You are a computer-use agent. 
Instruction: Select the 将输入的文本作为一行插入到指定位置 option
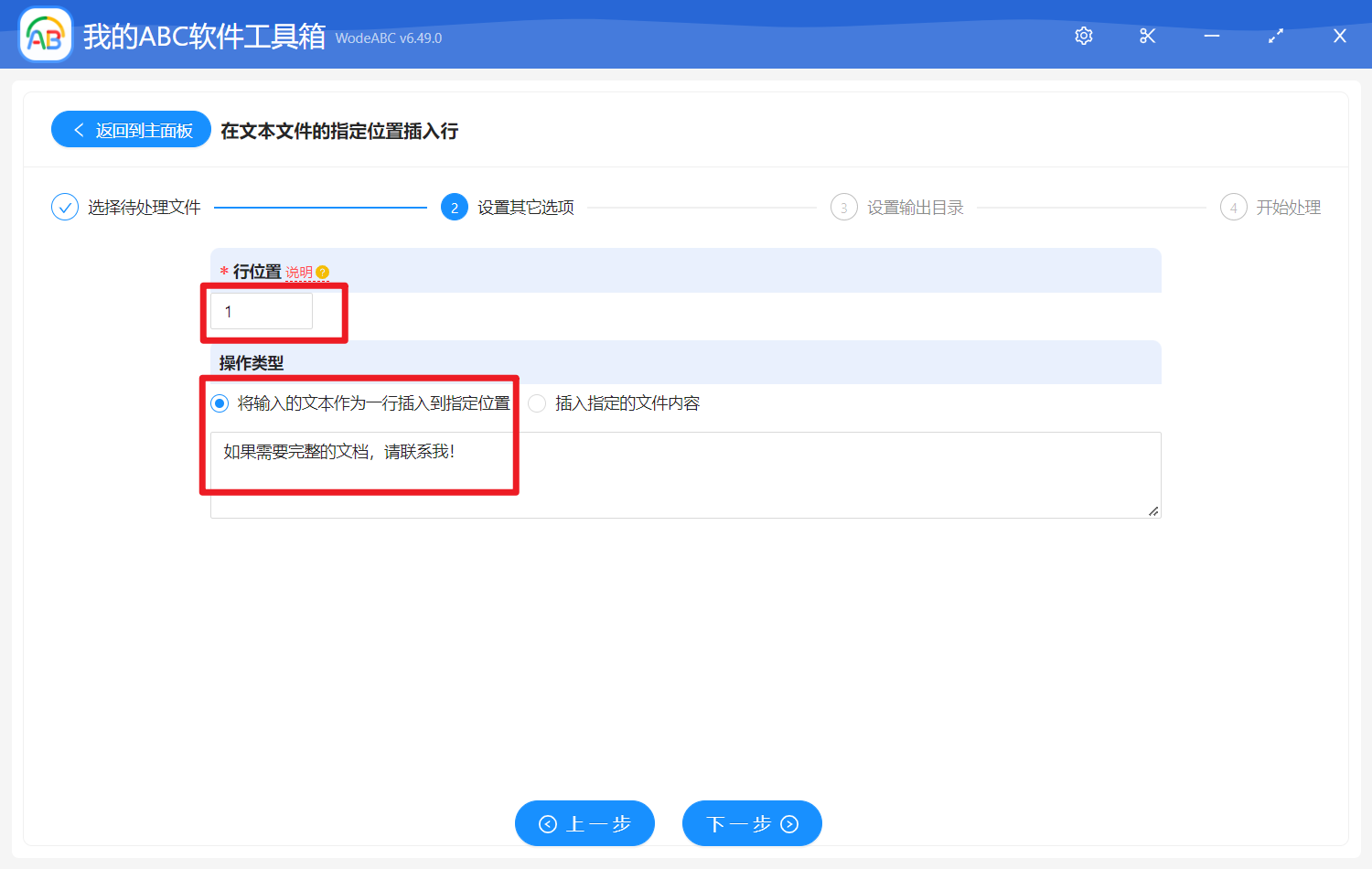point(219,402)
